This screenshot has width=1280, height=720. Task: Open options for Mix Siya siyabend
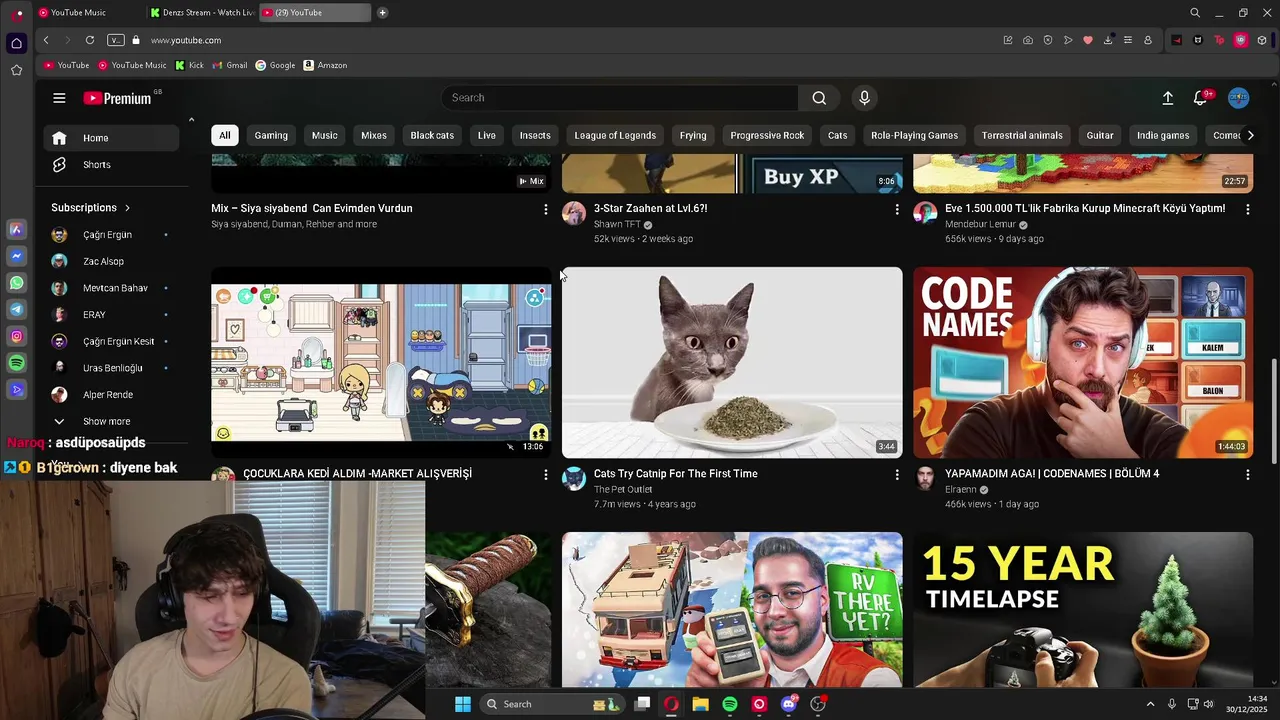tap(545, 210)
